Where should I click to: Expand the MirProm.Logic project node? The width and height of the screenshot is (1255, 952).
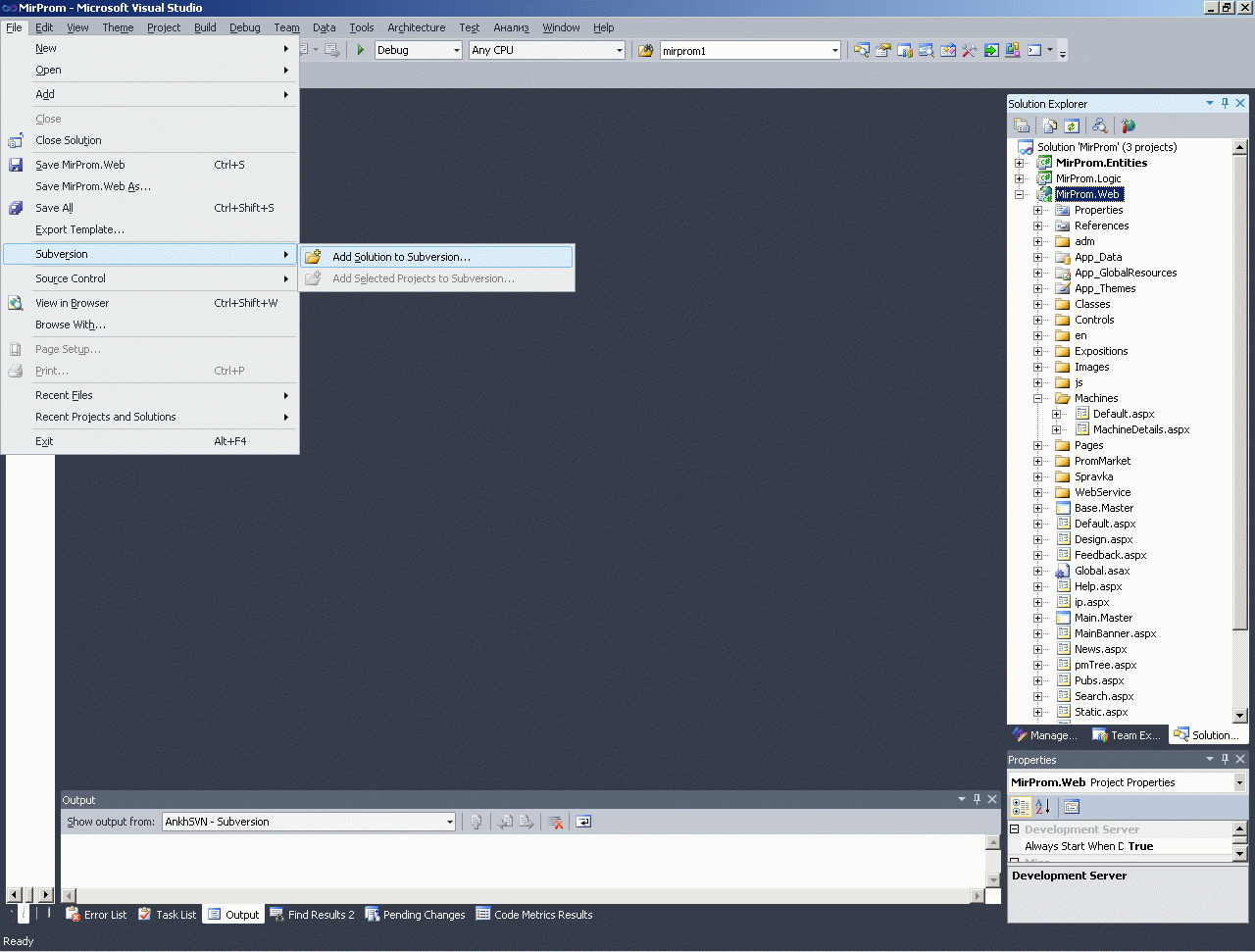1020,178
